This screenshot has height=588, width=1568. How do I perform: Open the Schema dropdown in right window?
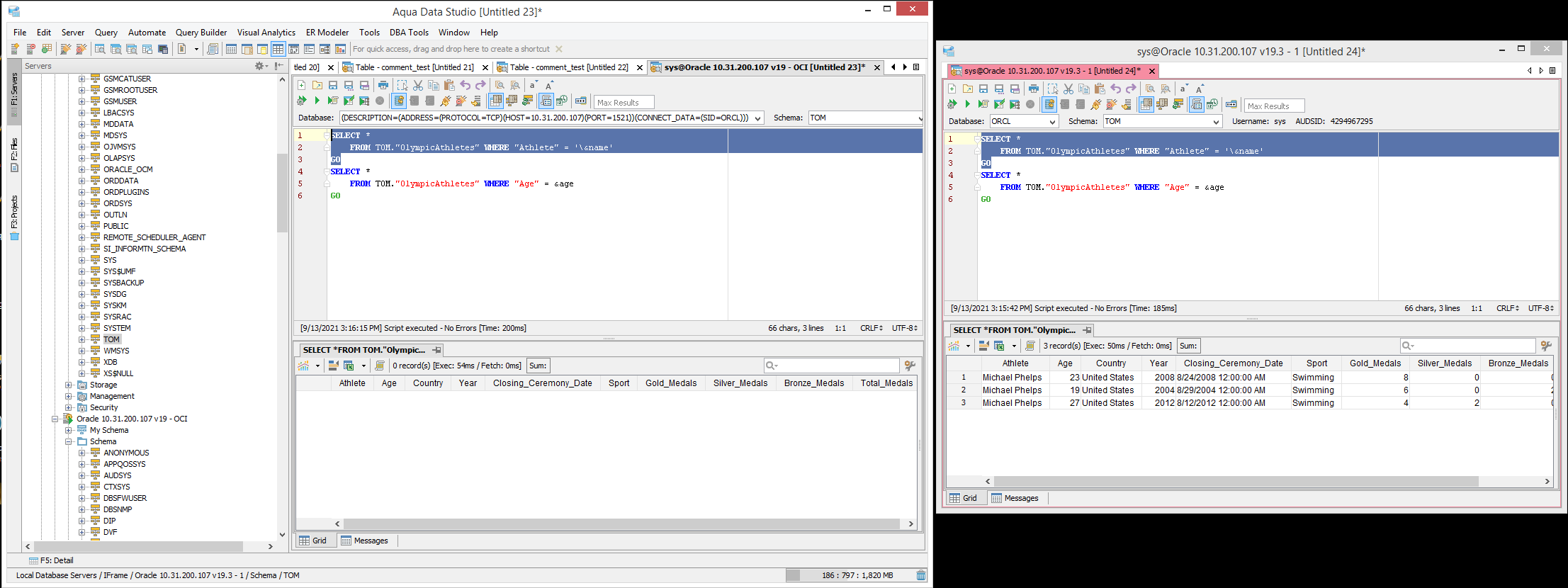1162,121
